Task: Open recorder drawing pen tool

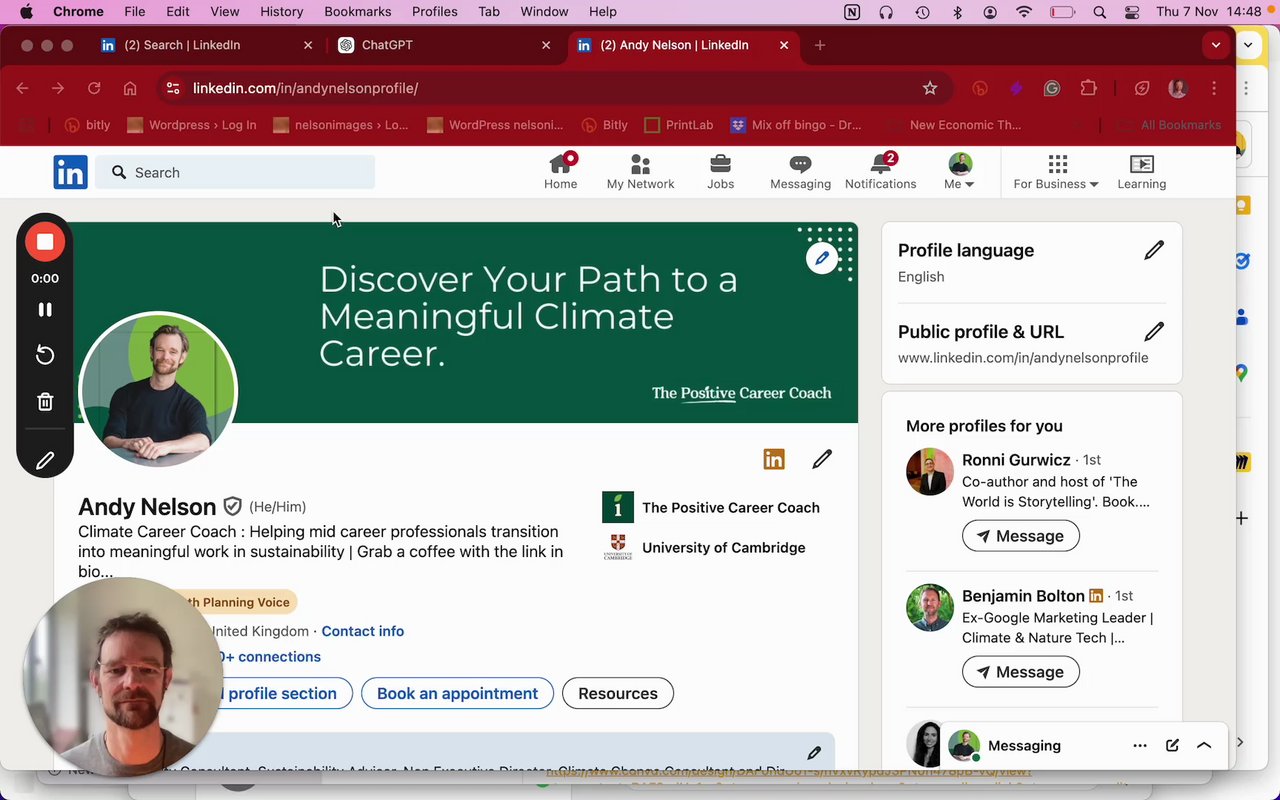Action: pos(45,461)
